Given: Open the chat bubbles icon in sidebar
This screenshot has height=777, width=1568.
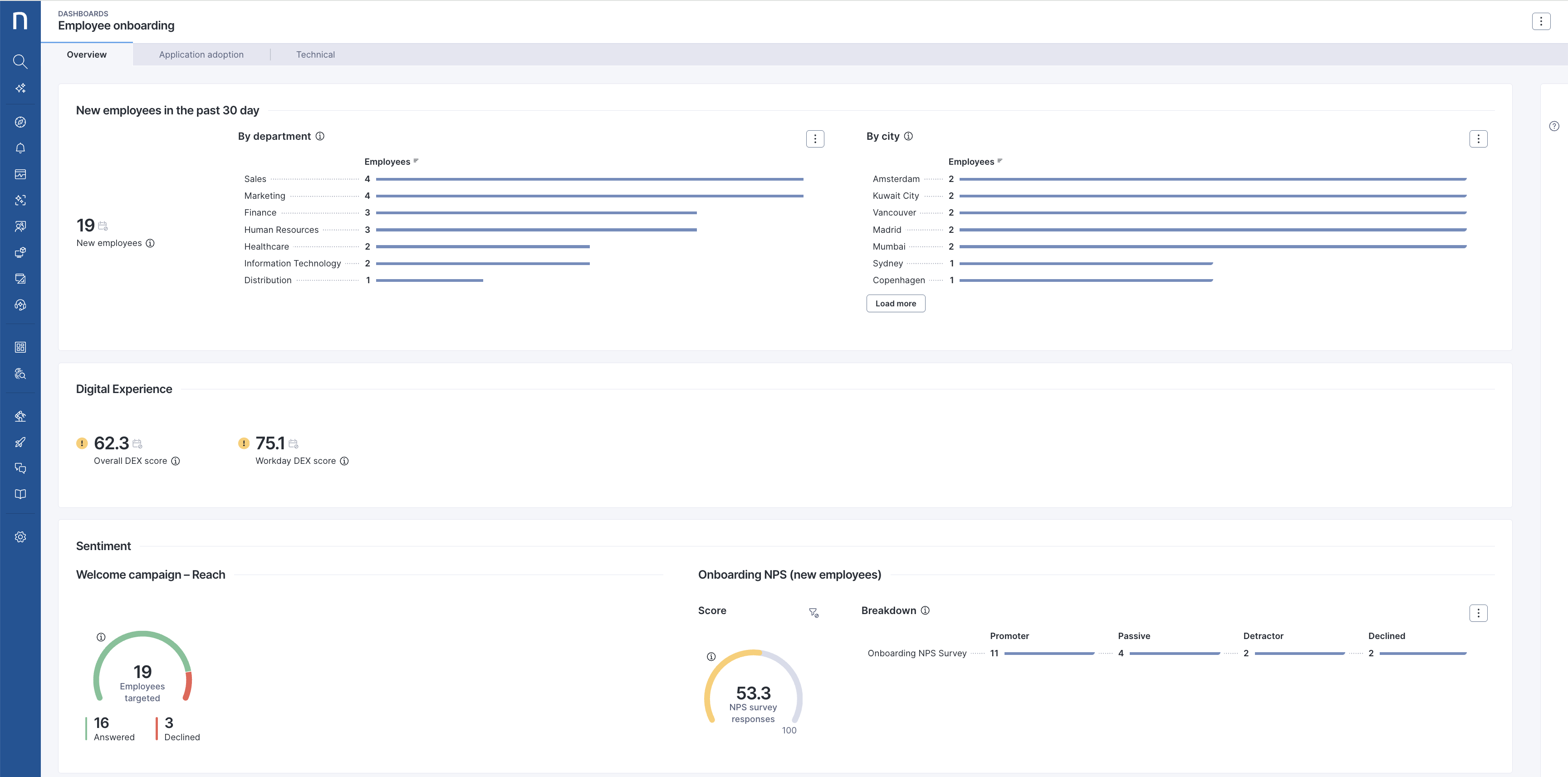Looking at the screenshot, I should coord(20,468).
